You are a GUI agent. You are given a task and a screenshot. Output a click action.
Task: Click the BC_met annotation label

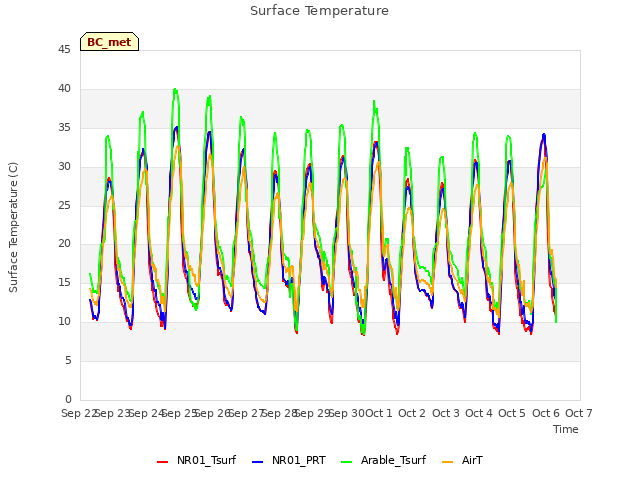[x=109, y=42]
